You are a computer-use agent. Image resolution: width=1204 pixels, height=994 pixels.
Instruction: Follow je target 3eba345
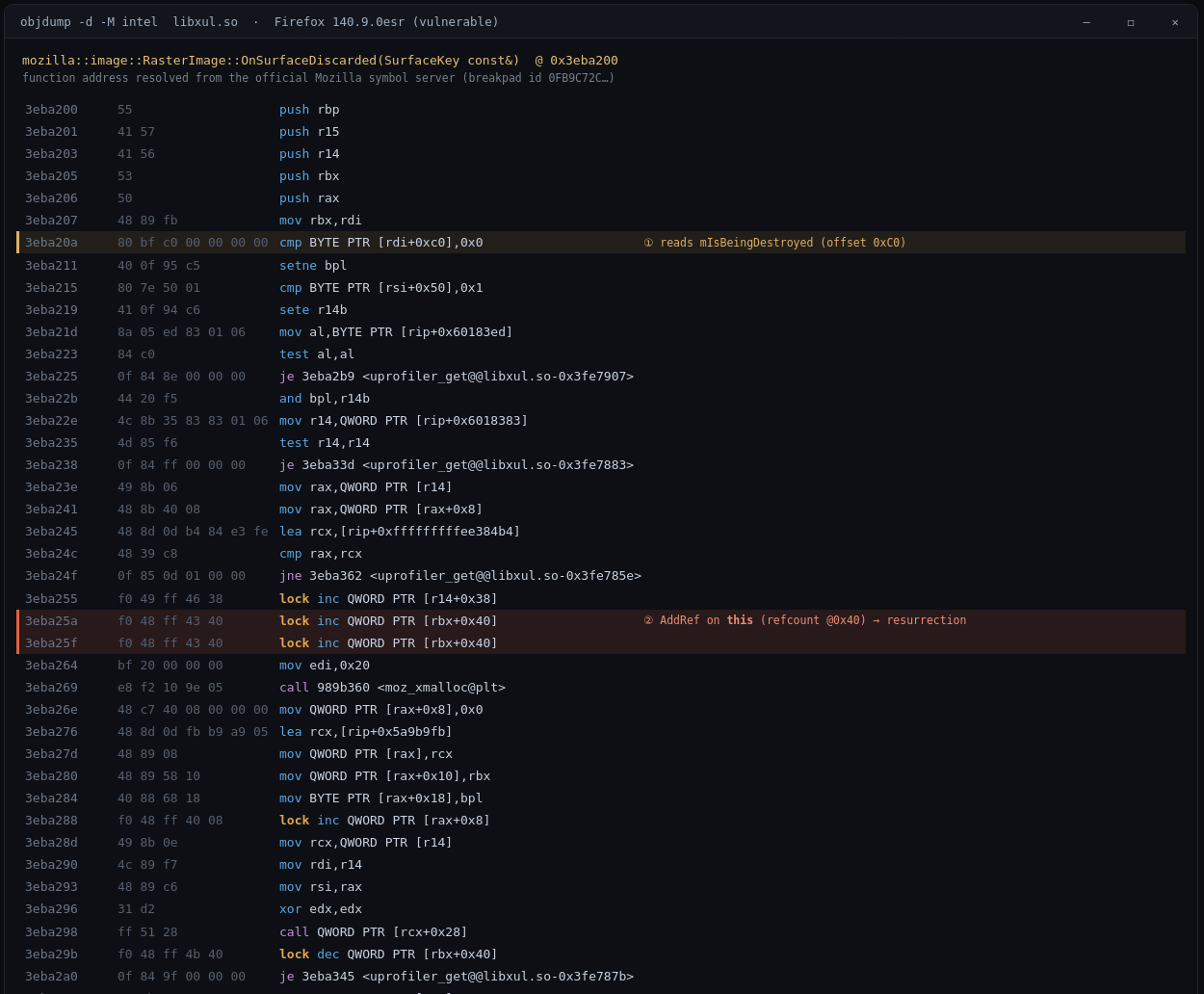pyautogui.click(x=468, y=976)
